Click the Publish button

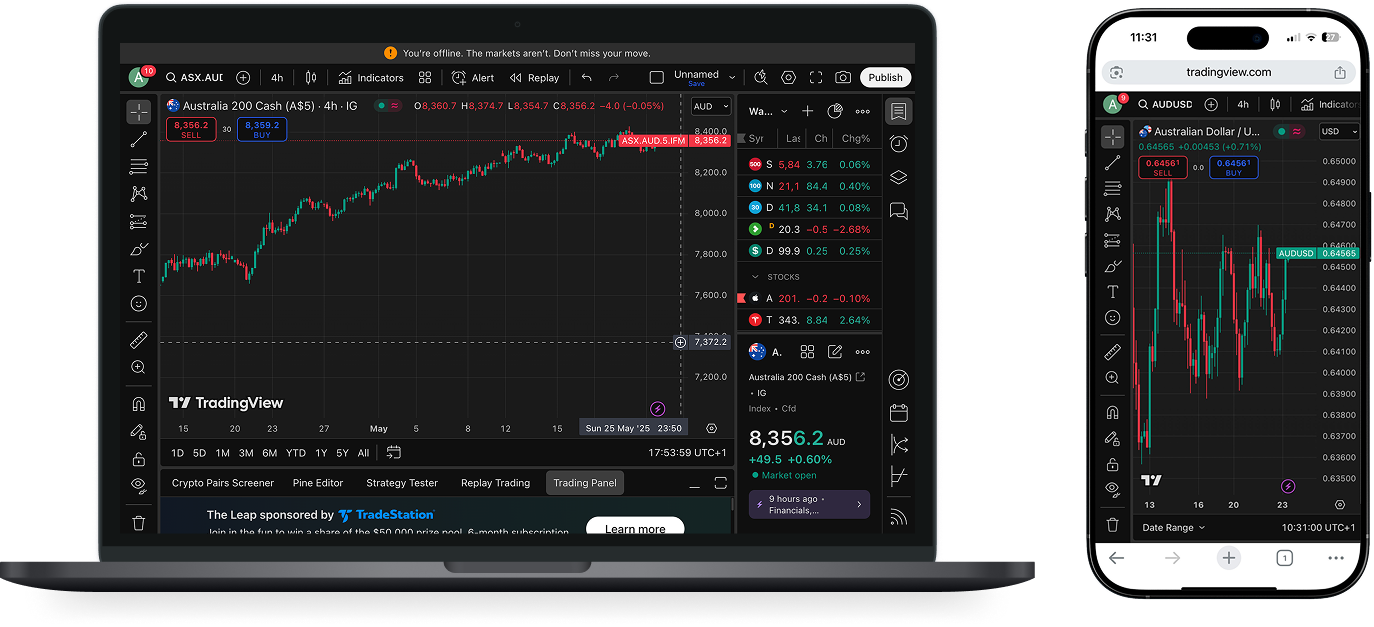coord(885,78)
